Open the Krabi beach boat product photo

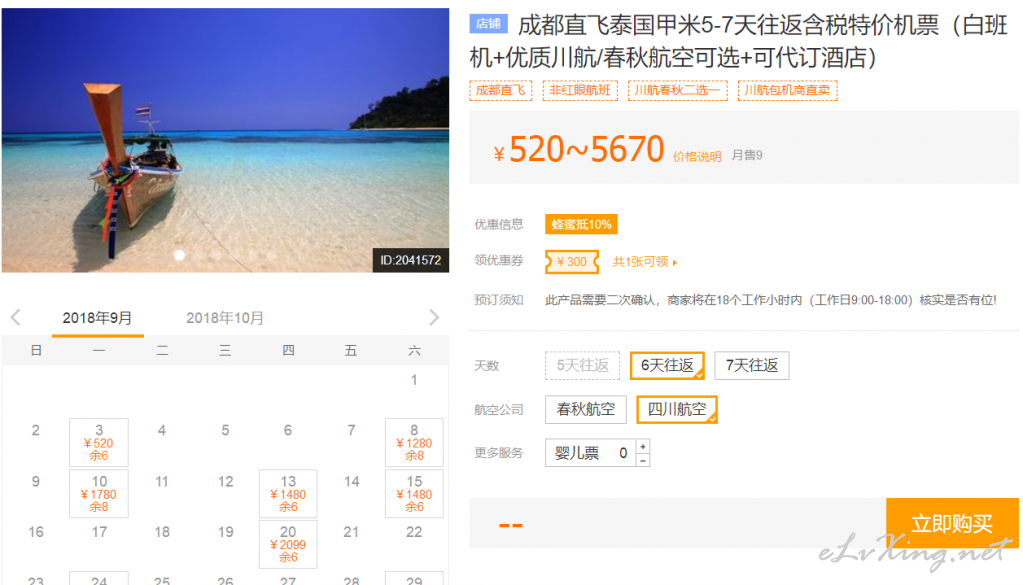[x=225, y=140]
